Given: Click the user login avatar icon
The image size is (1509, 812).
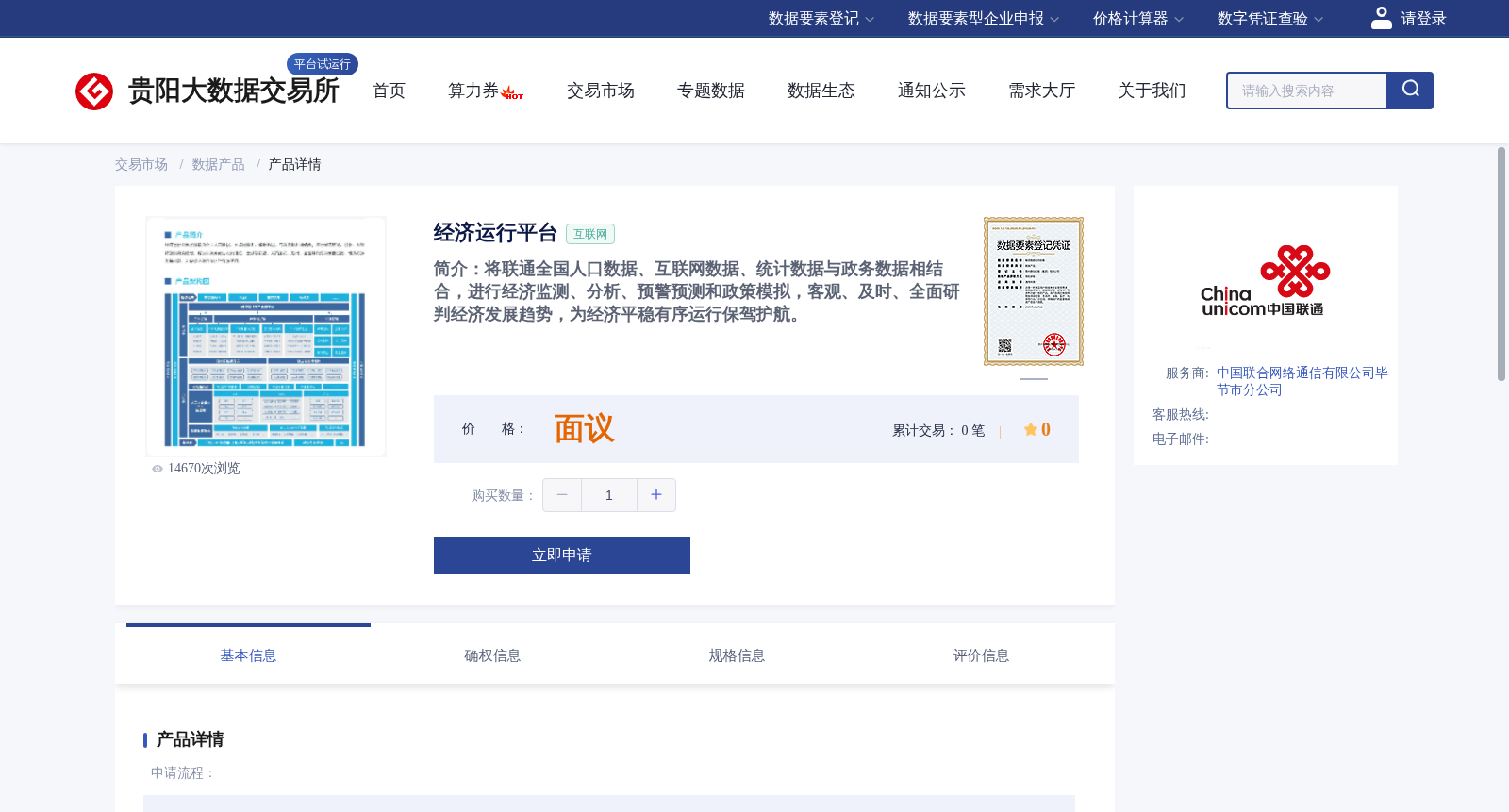Looking at the screenshot, I should pos(1382,18).
